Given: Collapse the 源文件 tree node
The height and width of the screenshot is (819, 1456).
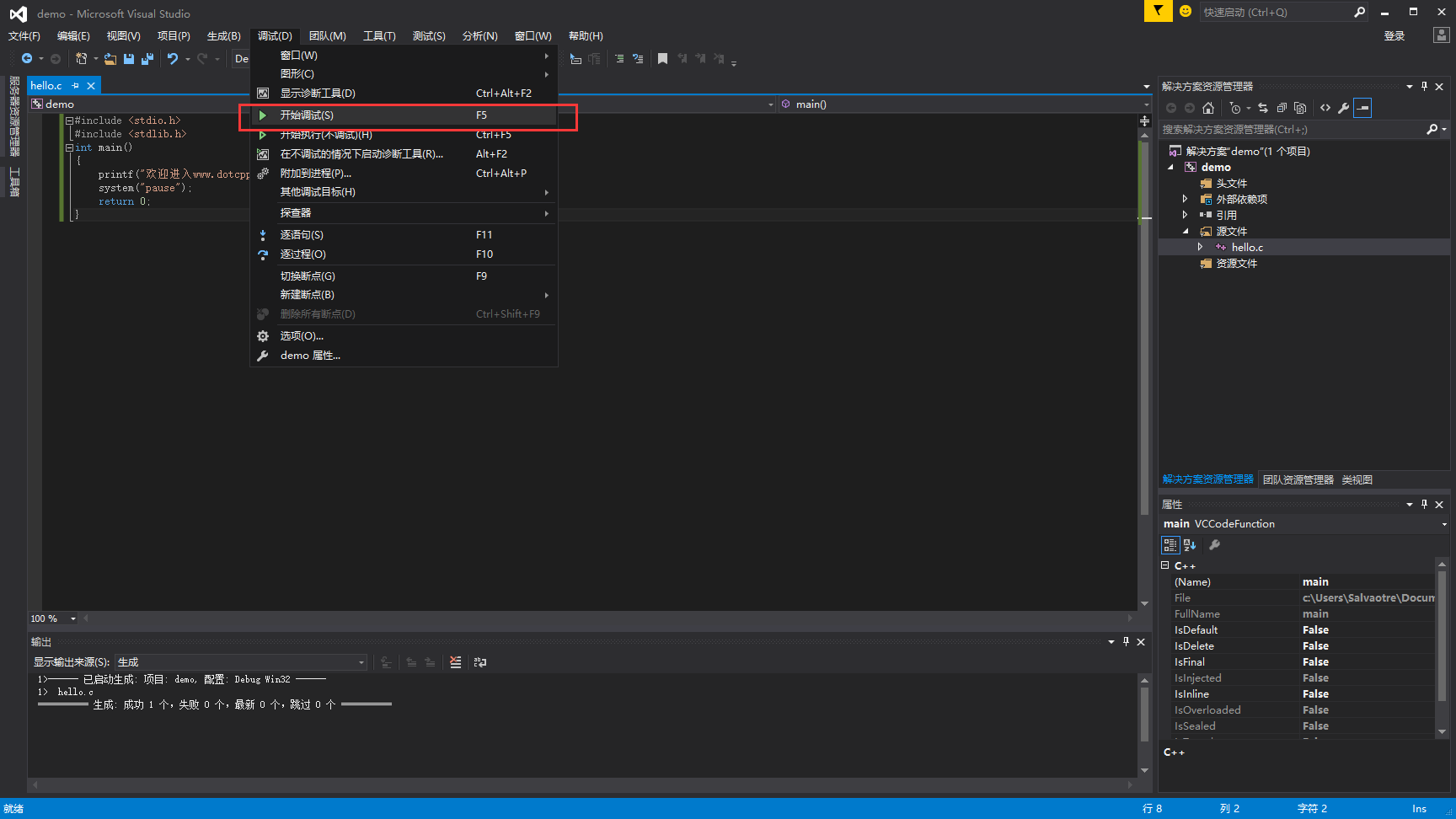Looking at the screenshot, I should click(1185, 231).
